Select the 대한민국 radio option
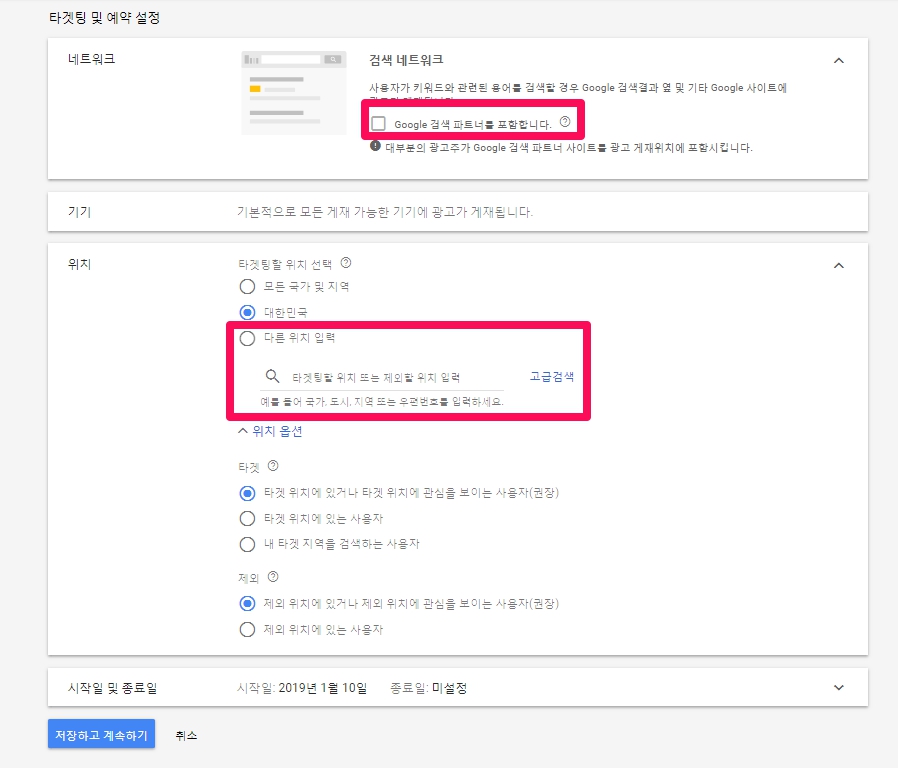Viewport: 898px width, 768px height. click(247, 312)
